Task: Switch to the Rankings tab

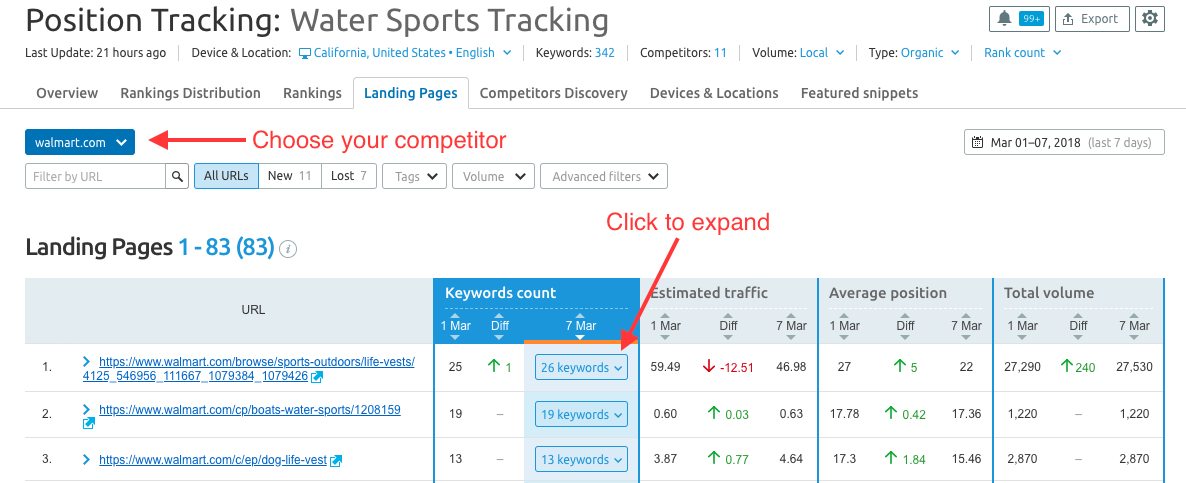Action: 312,93
